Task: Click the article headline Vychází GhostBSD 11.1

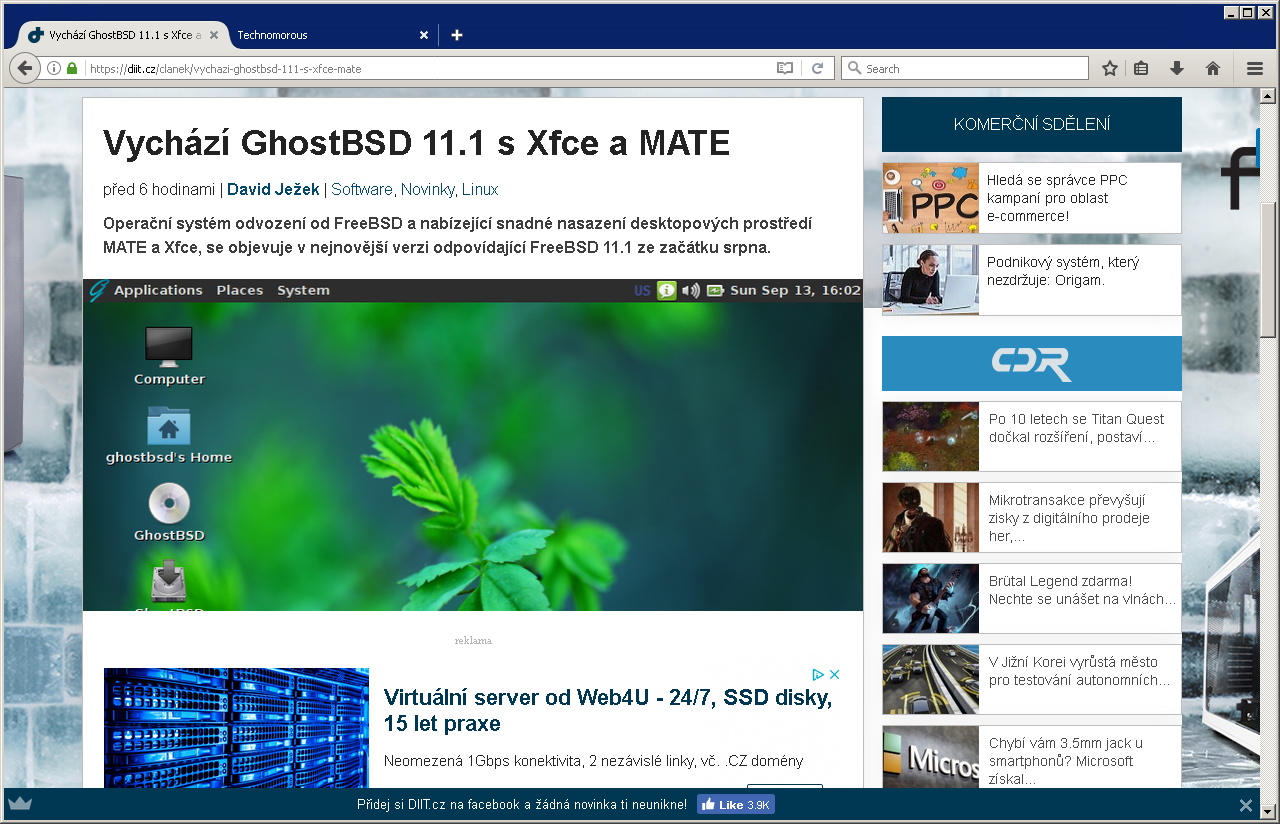Action: [x=416, y=144]
